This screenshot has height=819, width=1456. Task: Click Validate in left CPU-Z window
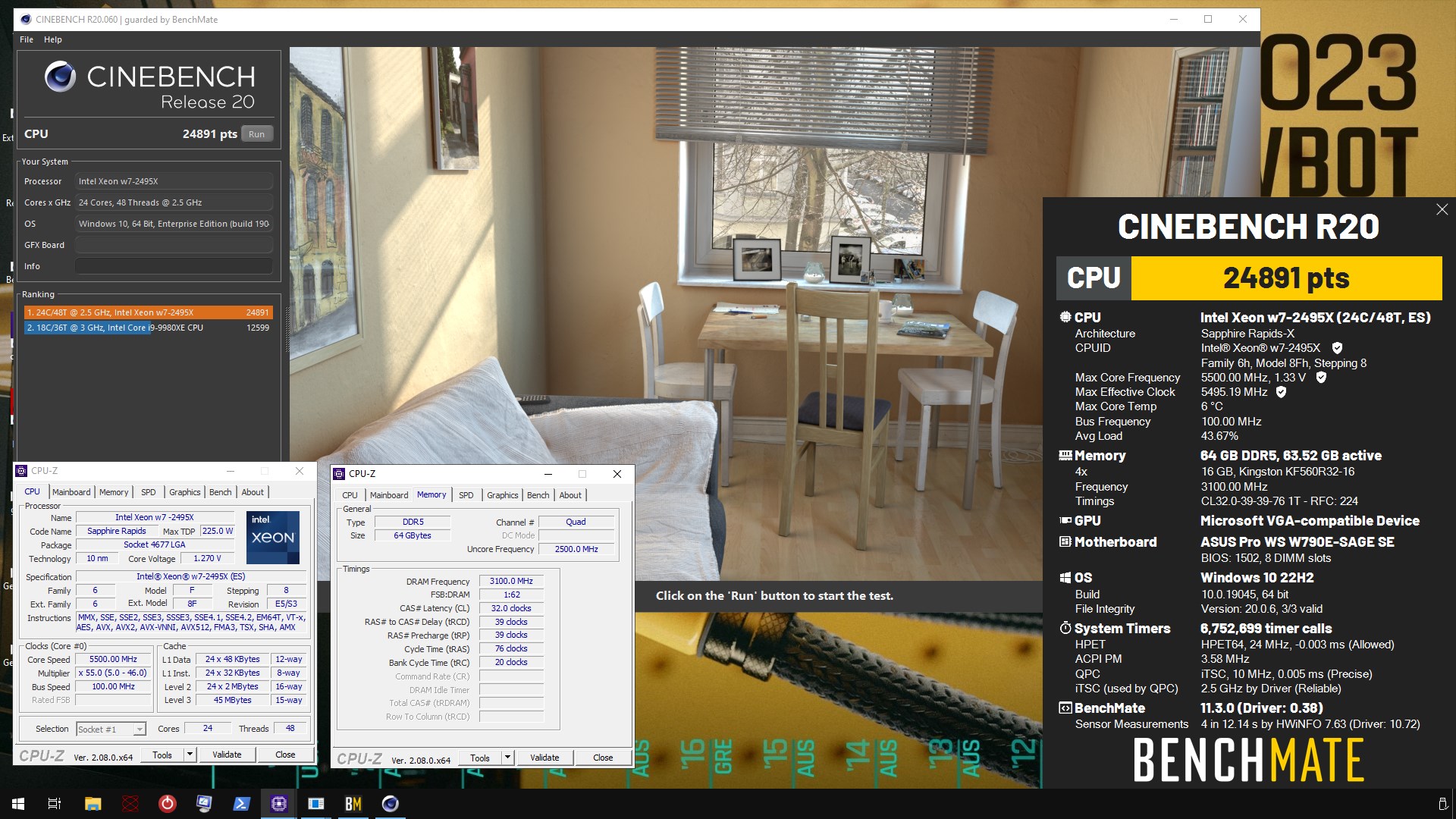click(x=227, y=755)
